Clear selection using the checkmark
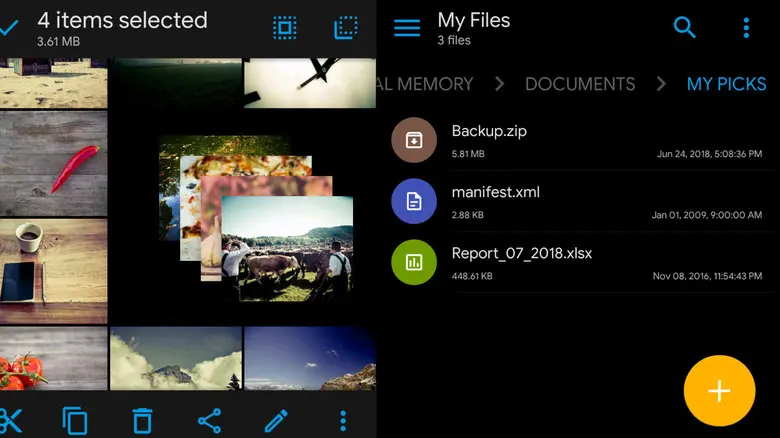The image size is (780, 438). pos(9,27)
